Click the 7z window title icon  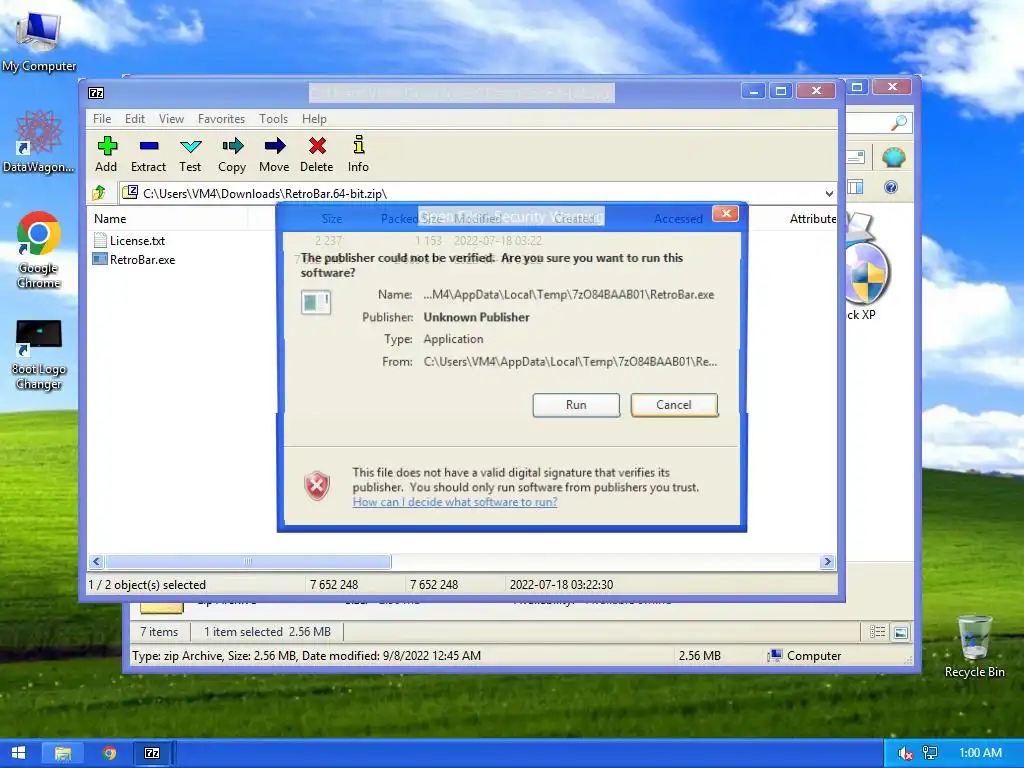[x=96, y=93]
